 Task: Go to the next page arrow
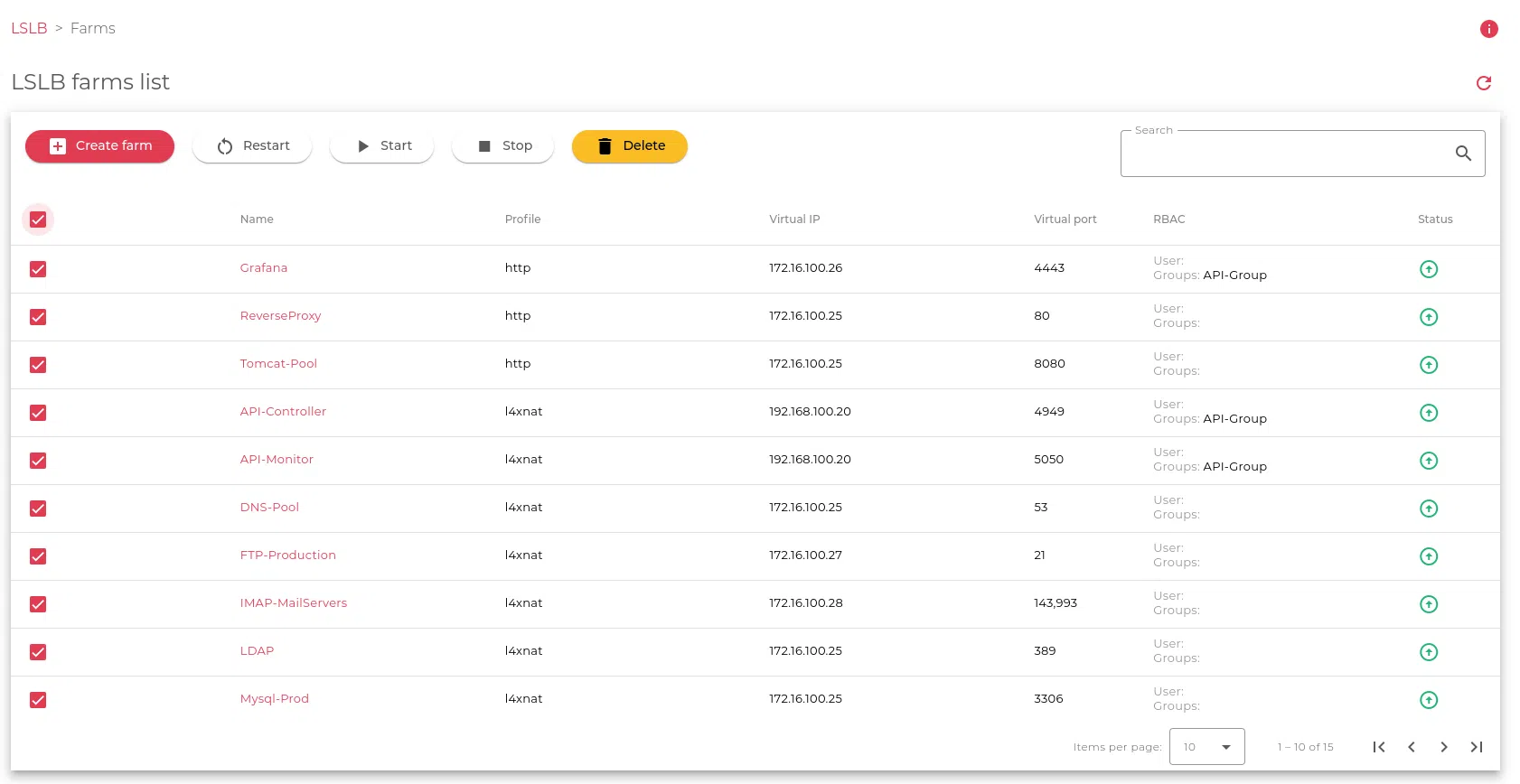pyautogui.click(x=1443, y=747)
